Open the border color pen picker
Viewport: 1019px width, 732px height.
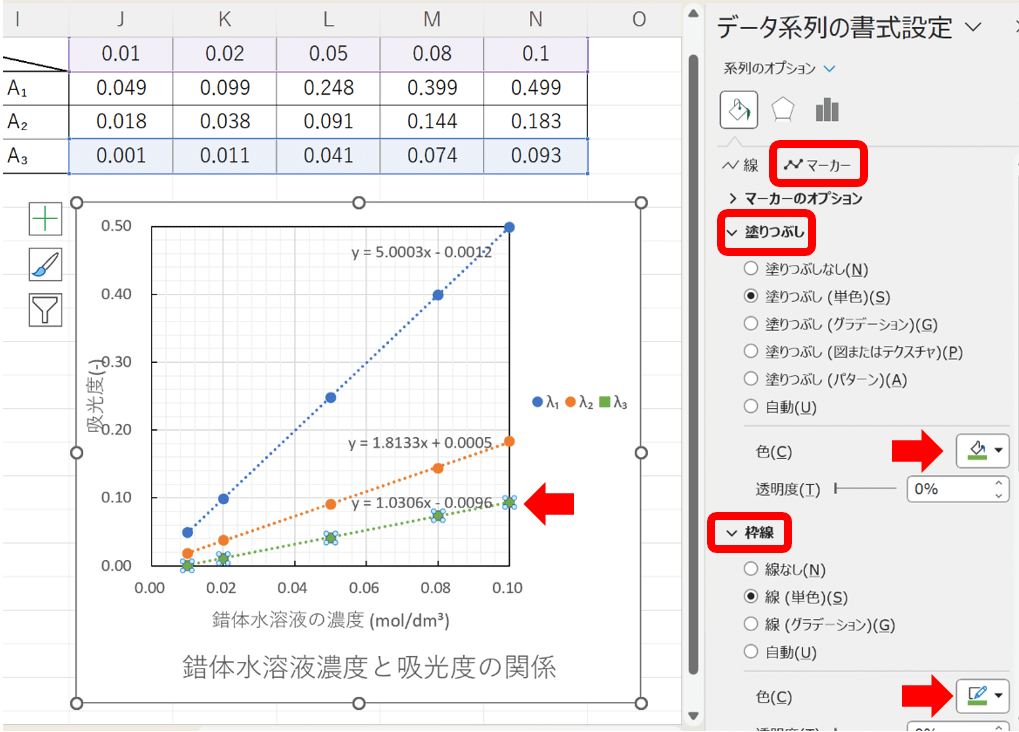(x=982, y=696)
